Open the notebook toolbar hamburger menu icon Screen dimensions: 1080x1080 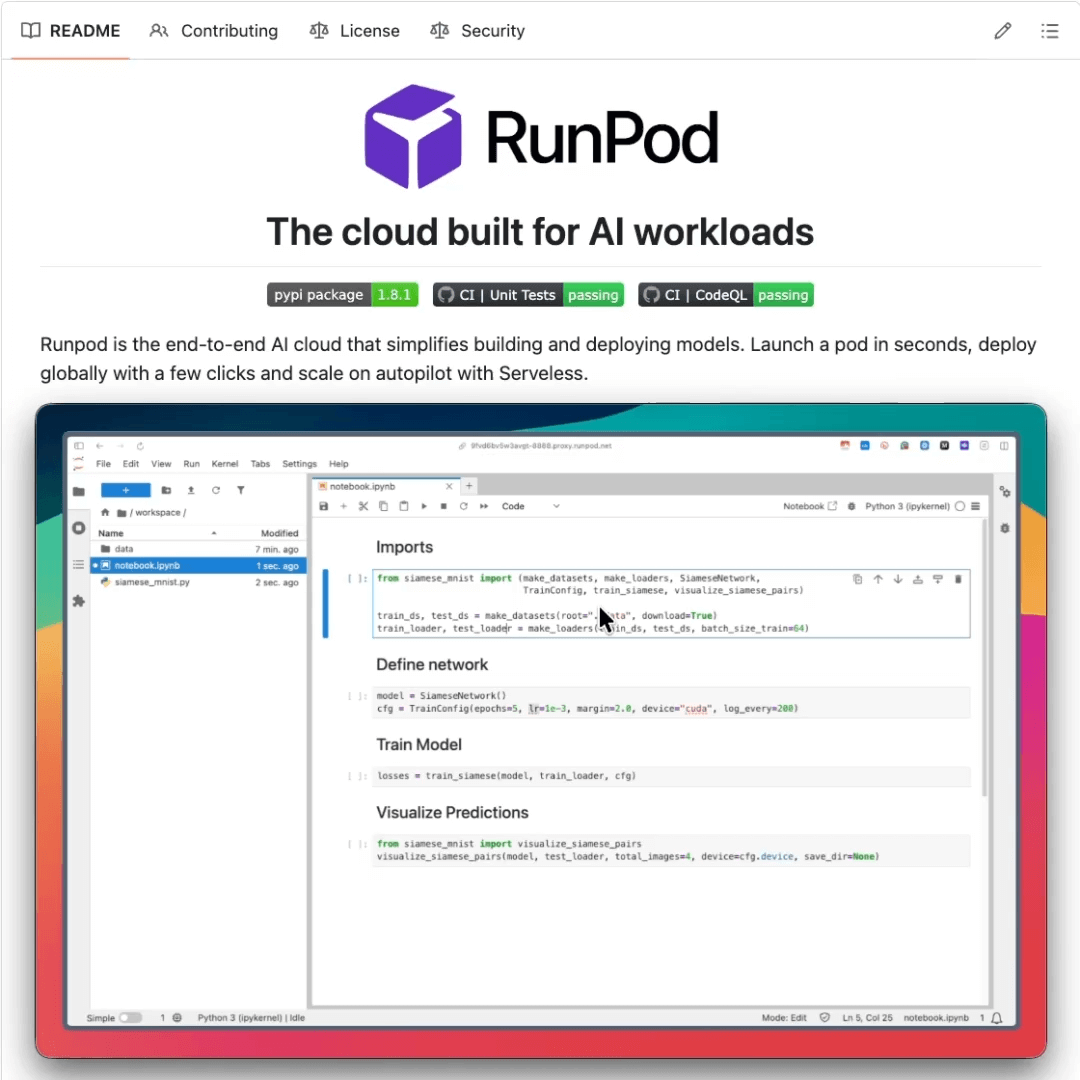[x=975, y=506]
